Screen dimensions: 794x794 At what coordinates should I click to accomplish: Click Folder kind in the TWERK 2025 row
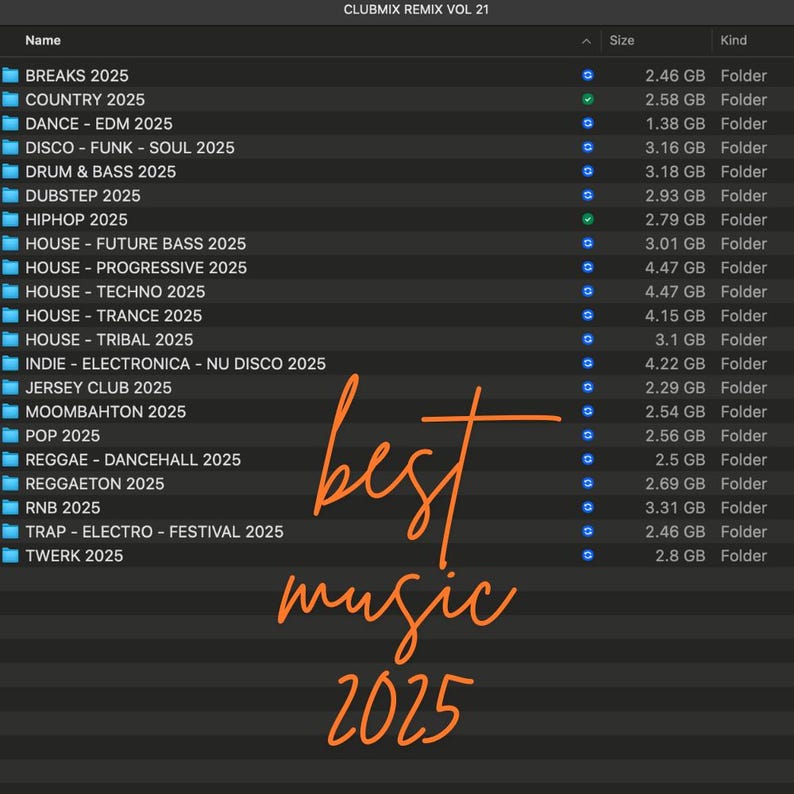744,555
